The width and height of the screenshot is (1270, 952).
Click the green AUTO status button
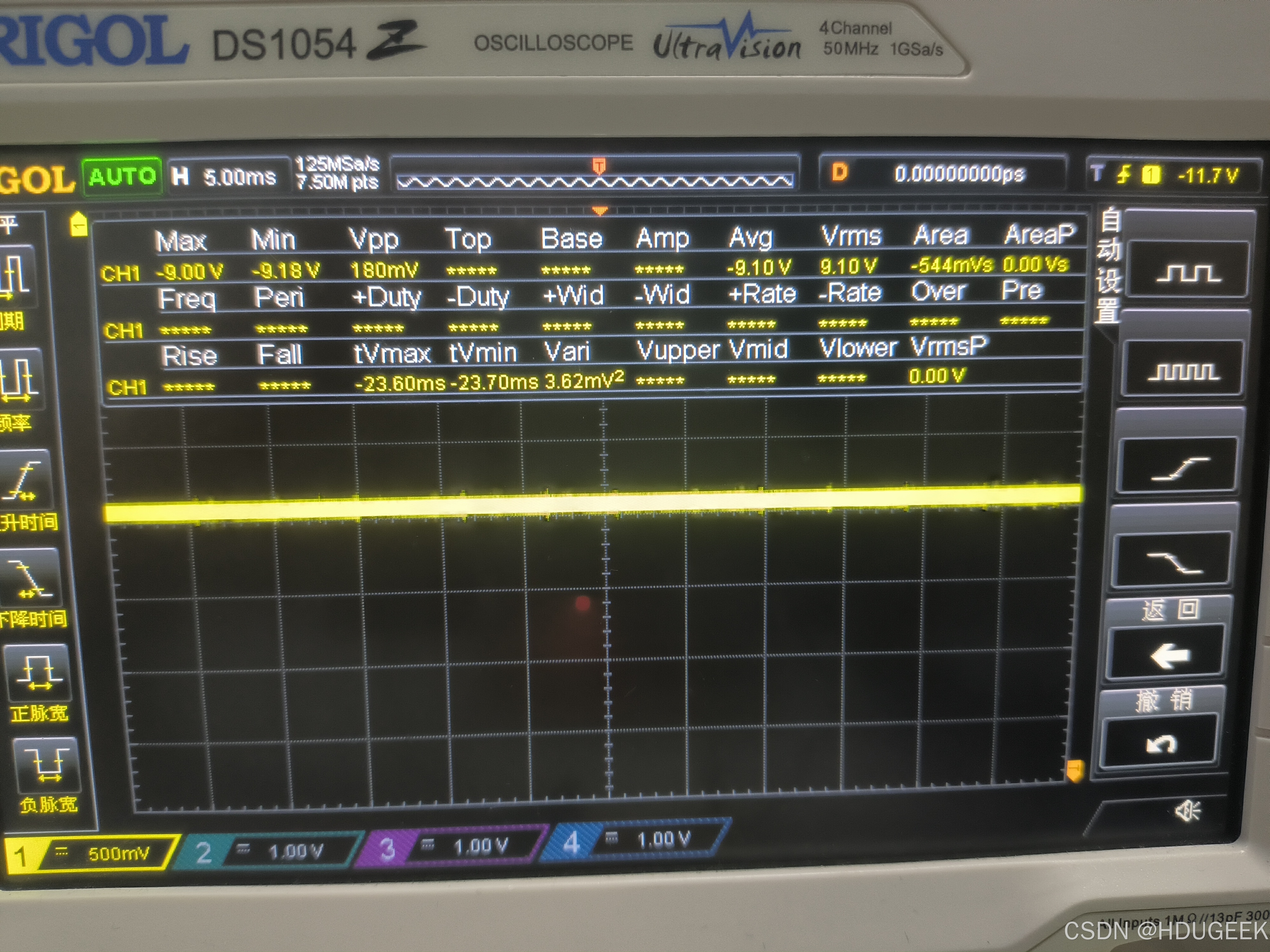(122, 176)
